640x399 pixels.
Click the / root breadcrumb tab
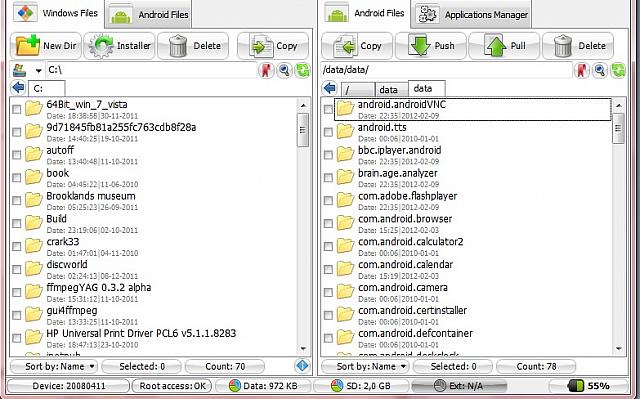point(358,89)
